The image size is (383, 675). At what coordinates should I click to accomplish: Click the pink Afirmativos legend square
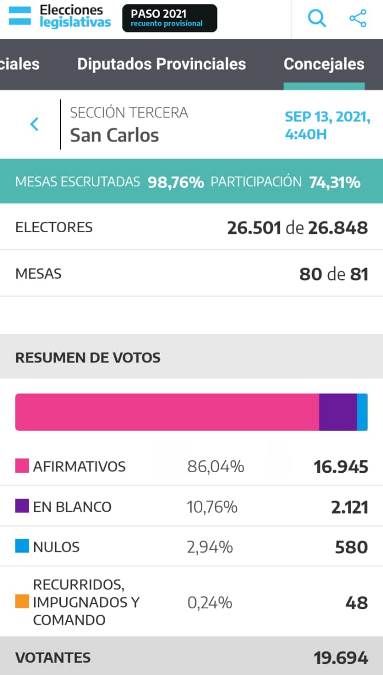22,466
